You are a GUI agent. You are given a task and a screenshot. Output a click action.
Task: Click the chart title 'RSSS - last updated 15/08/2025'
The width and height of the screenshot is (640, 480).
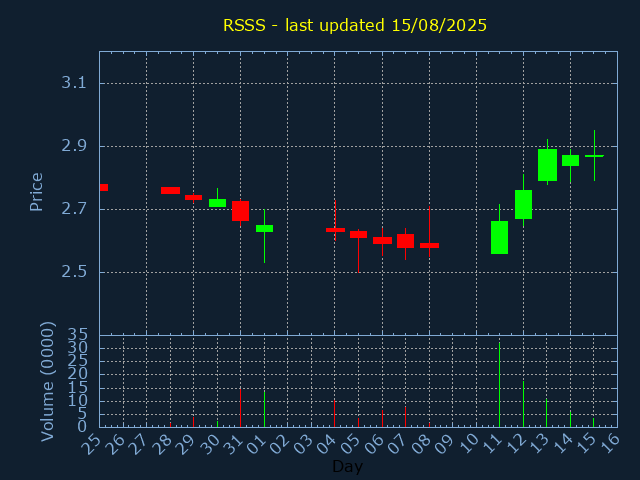(x=355, y=25)
